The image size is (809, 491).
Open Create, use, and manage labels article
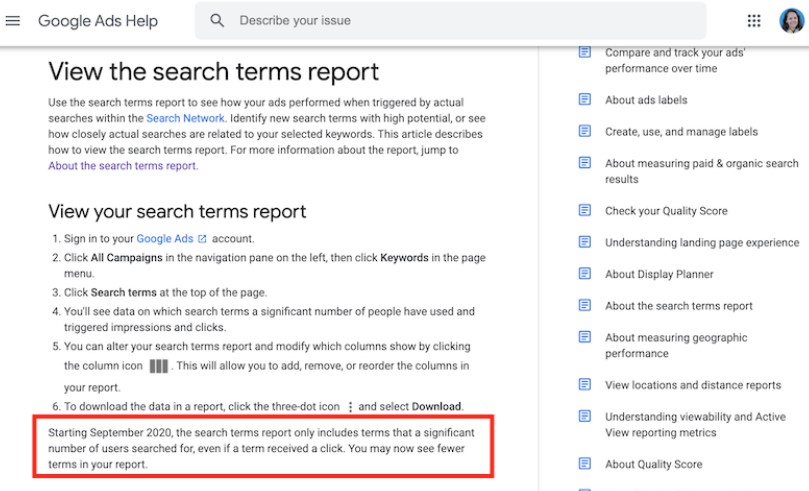coord(681,132)
